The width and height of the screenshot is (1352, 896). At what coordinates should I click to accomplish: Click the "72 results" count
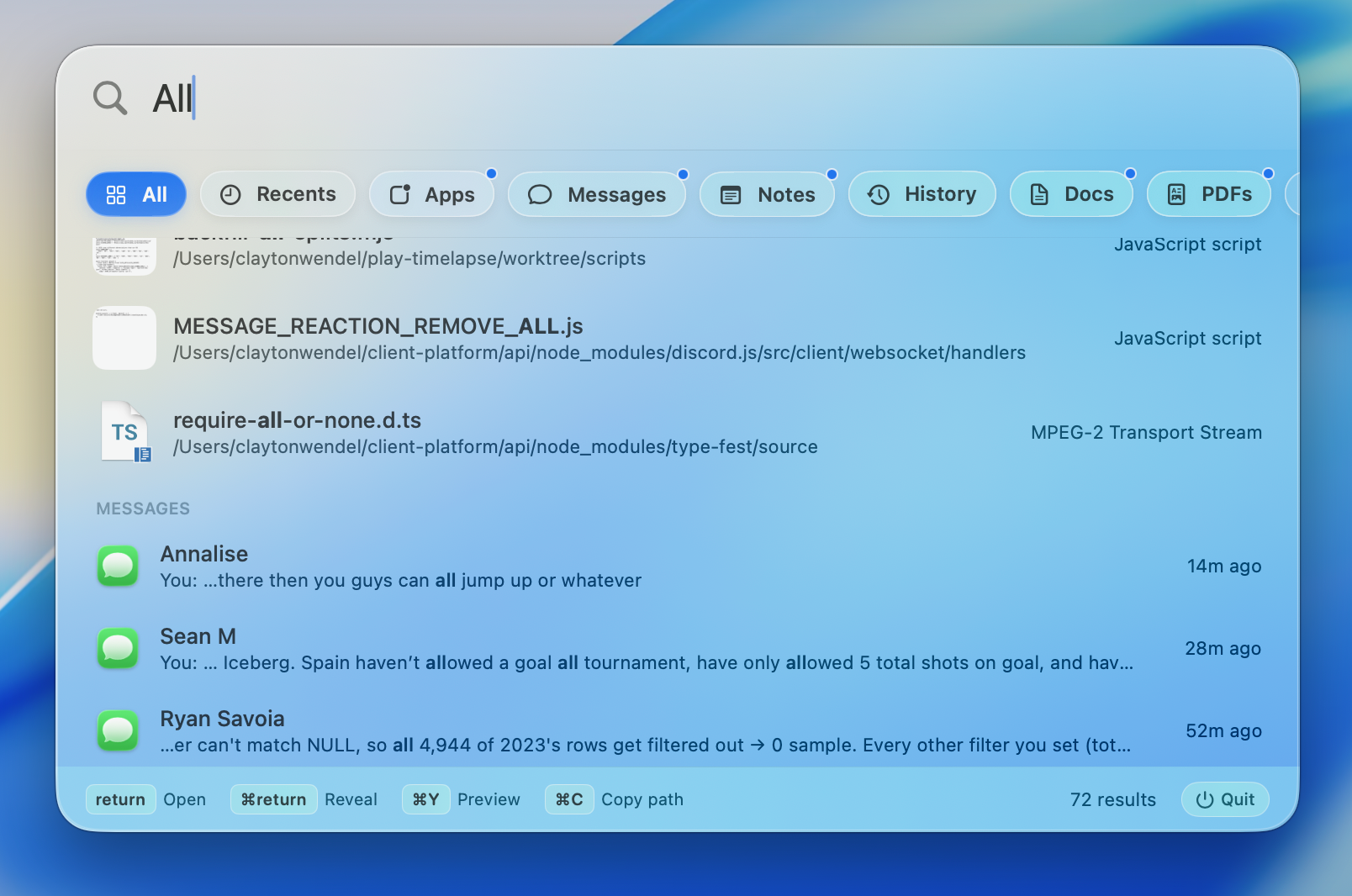[1113, 800]
